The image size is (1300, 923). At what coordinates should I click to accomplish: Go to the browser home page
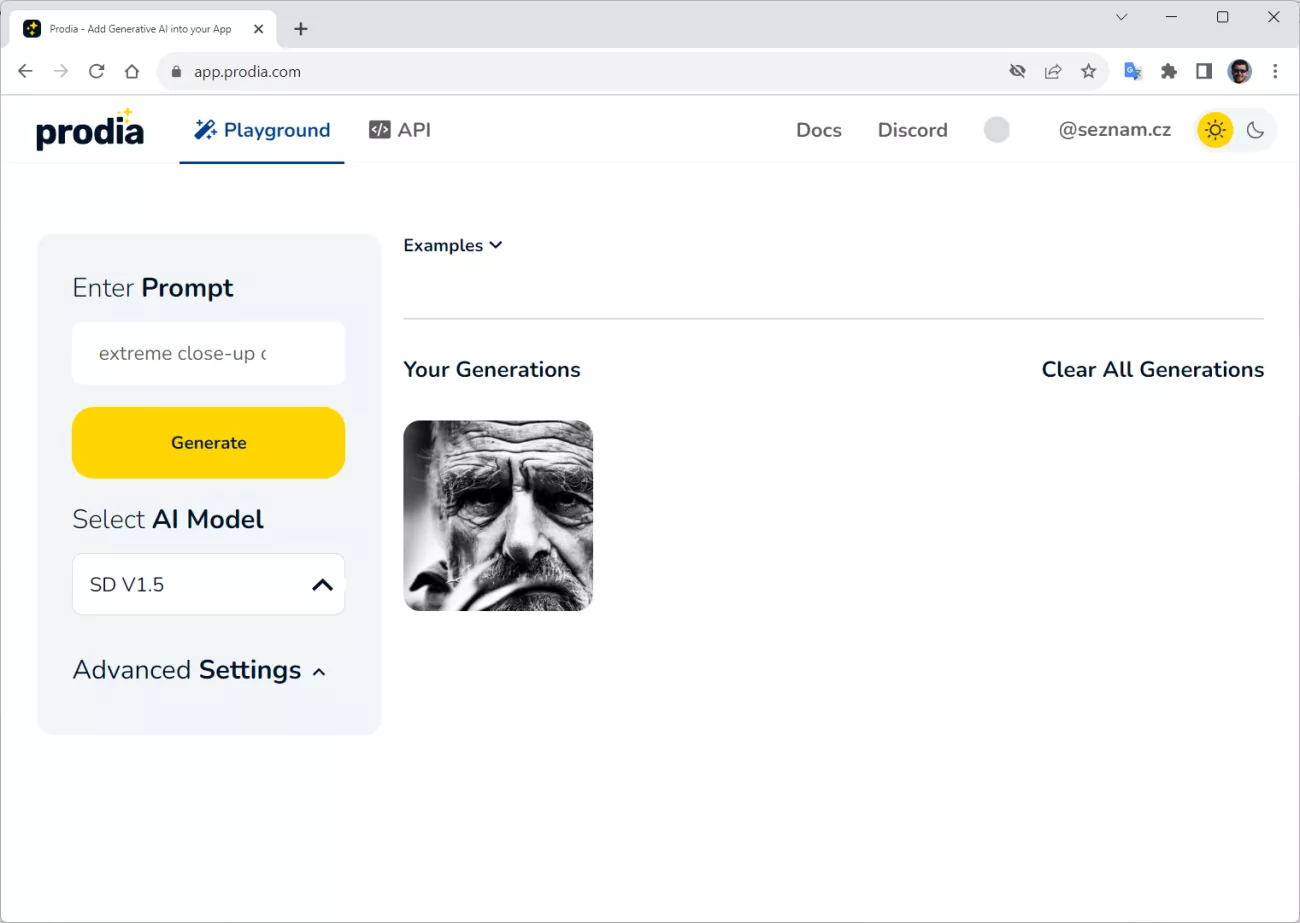pyautogui.click(x=132, y=71)
